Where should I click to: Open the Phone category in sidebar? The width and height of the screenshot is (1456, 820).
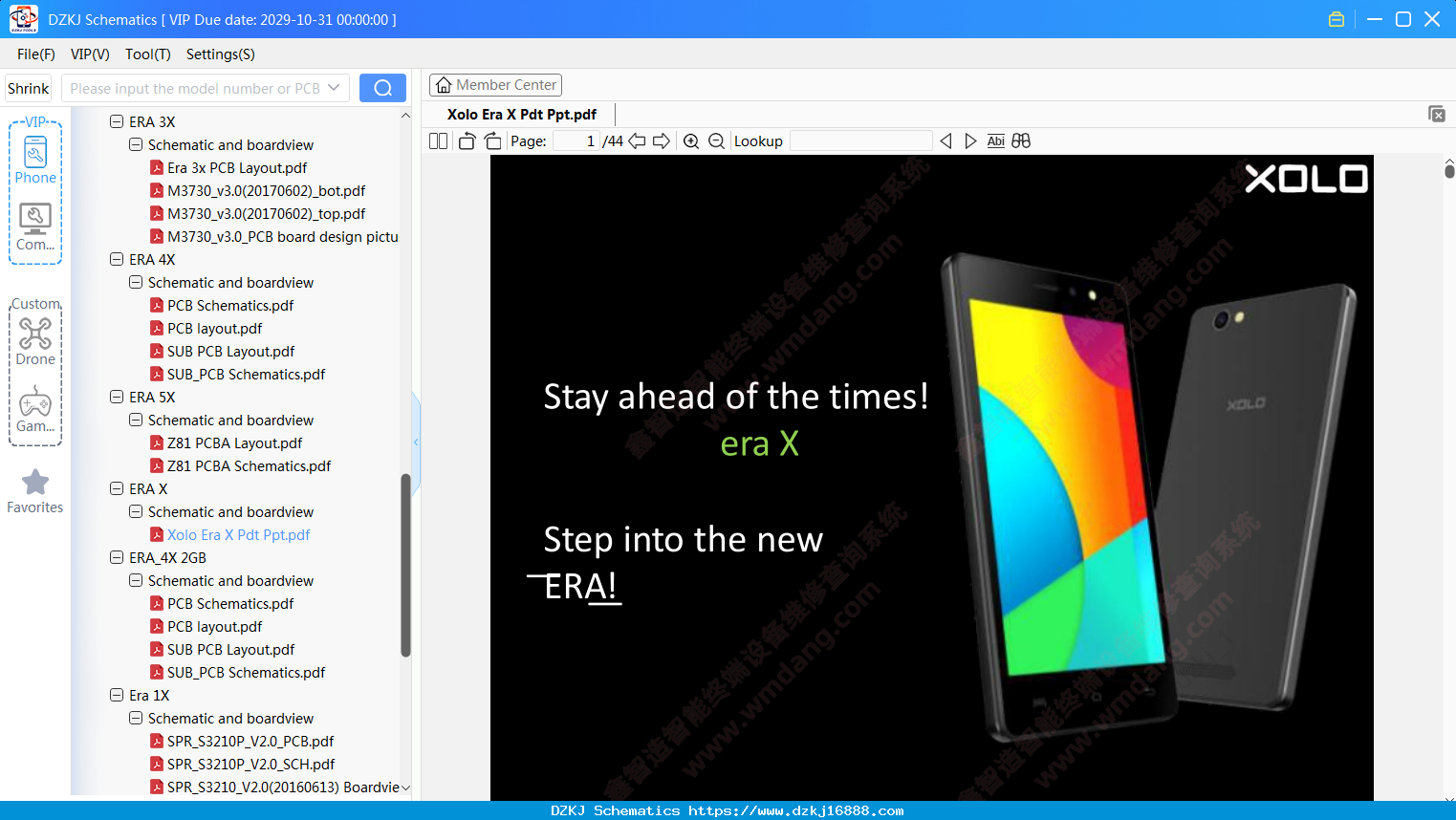click(x=35, y=160)
